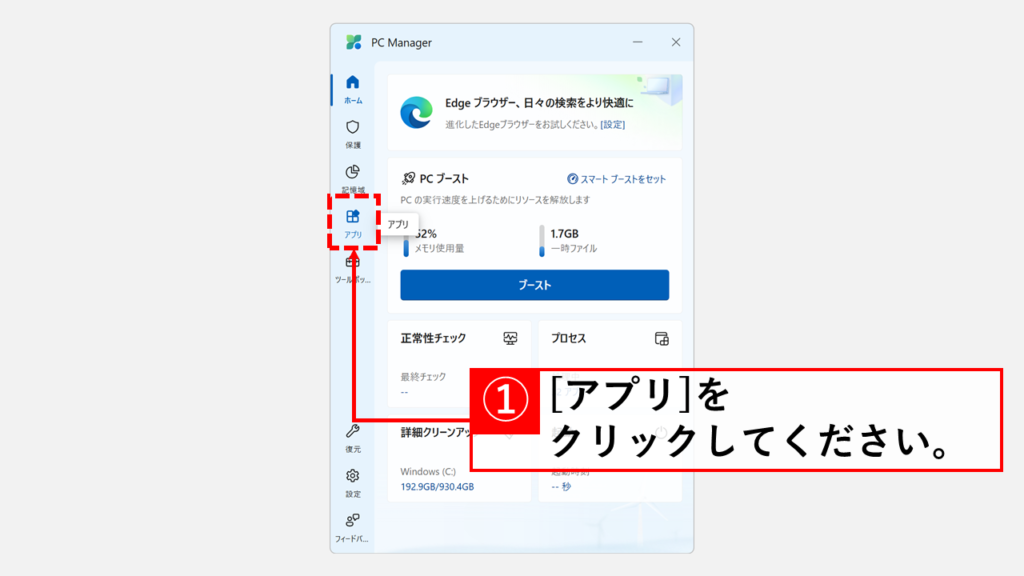Click the PC ブースト rocket icon
This screenshot has height=576, width=1024.
click(408, 178)
